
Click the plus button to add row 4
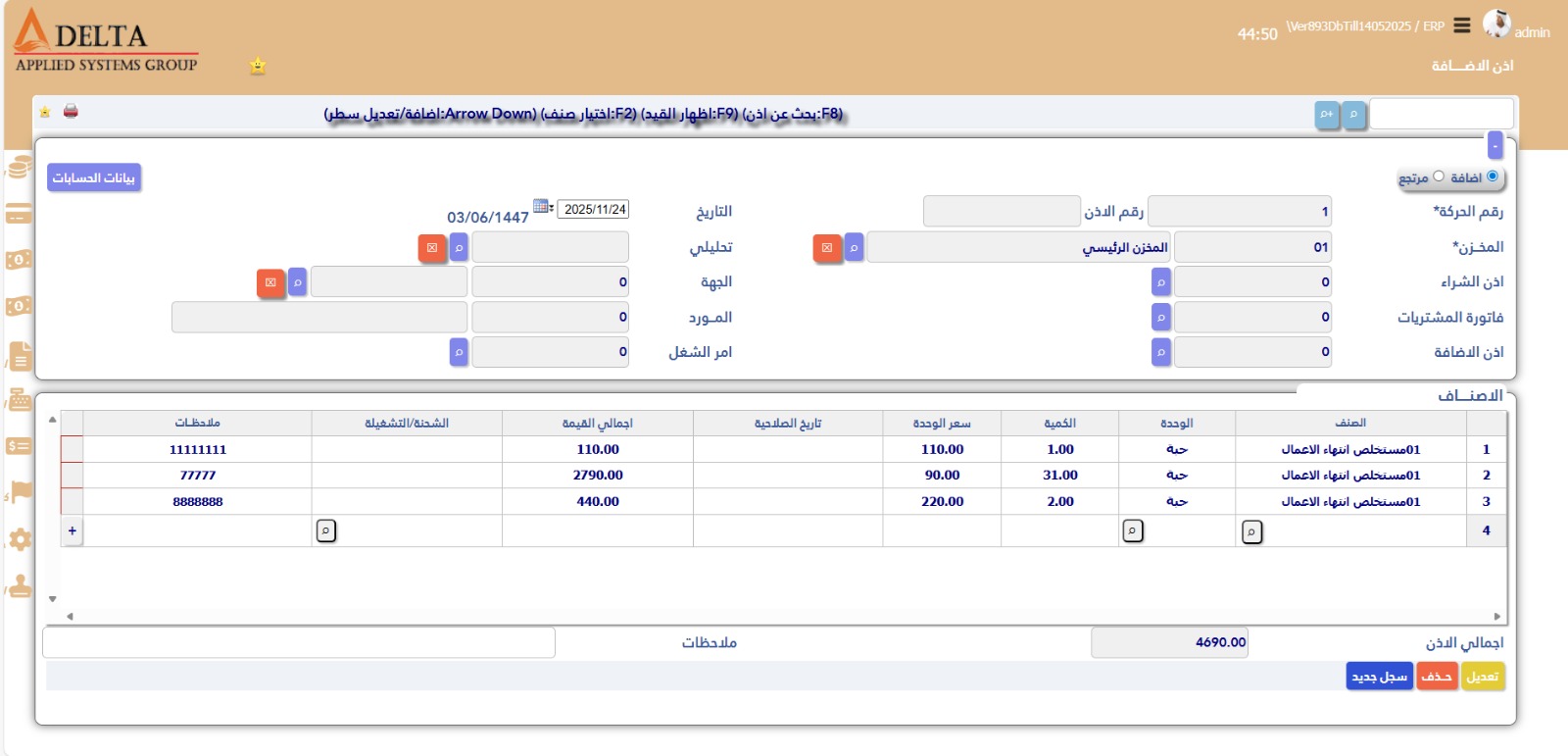pos(73,530)
